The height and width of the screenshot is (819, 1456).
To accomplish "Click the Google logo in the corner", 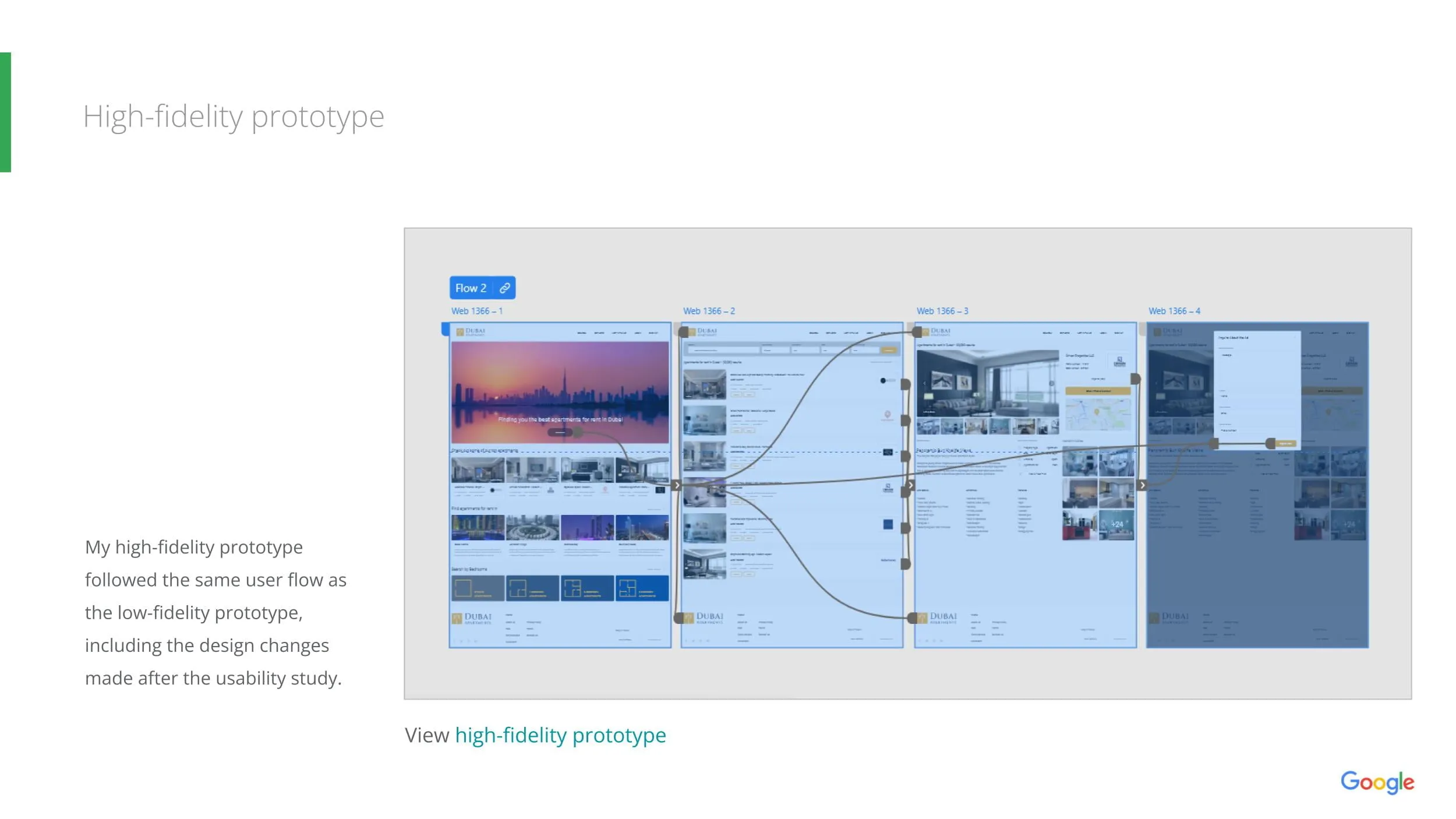I will pyautogui.click(x=1377, y=782).
